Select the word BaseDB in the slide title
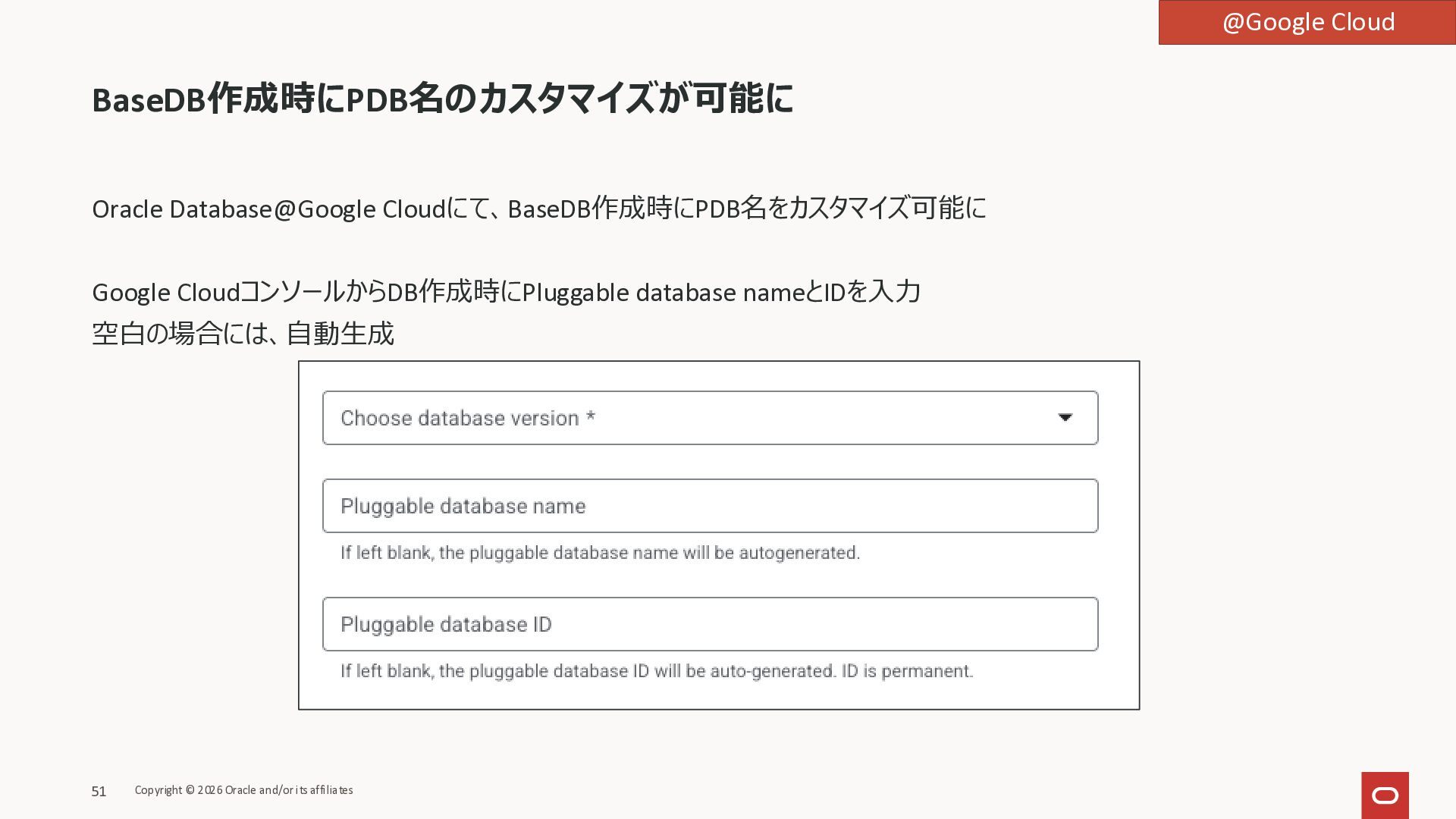This screenshot has width=1456, height=819. tap(149, 99)
